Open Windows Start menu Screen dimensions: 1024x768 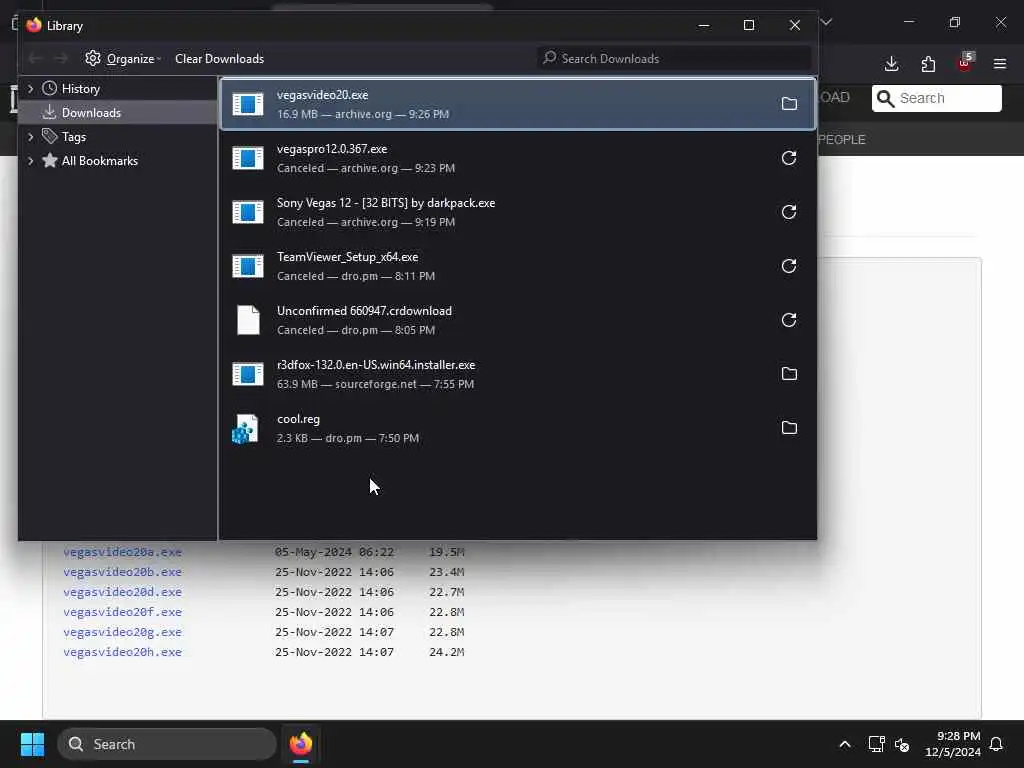click(32, 744)
